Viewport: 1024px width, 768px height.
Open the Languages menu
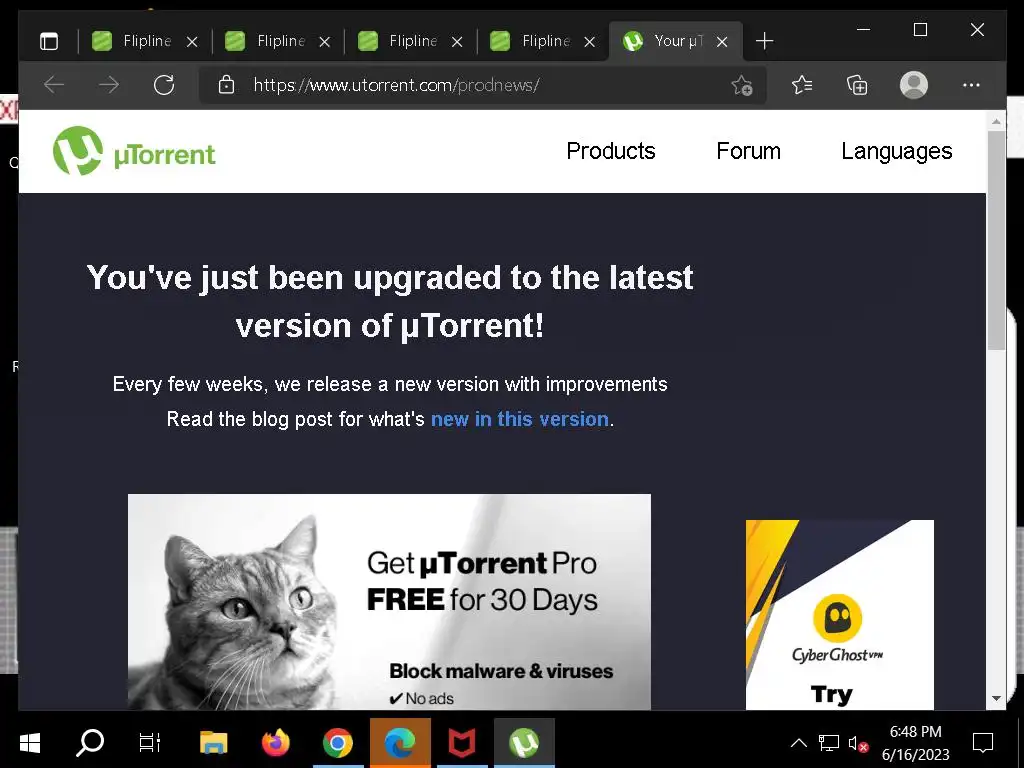897,151
